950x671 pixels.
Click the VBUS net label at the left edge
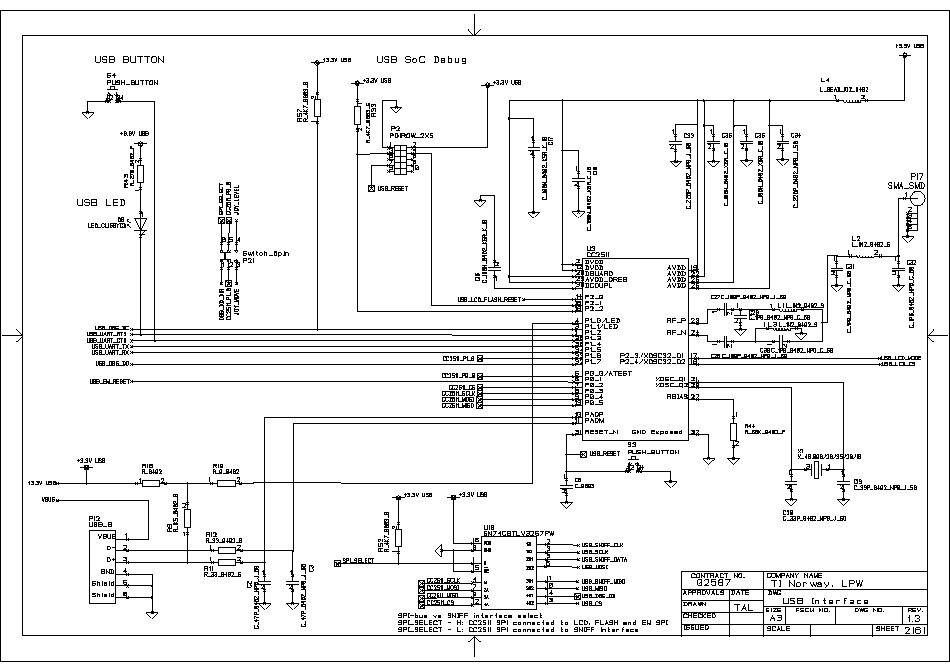click(50, 500)
